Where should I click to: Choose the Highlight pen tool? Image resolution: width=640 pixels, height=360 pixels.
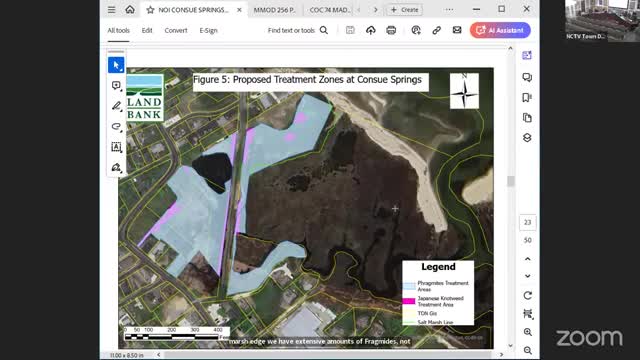pos(116,106)
